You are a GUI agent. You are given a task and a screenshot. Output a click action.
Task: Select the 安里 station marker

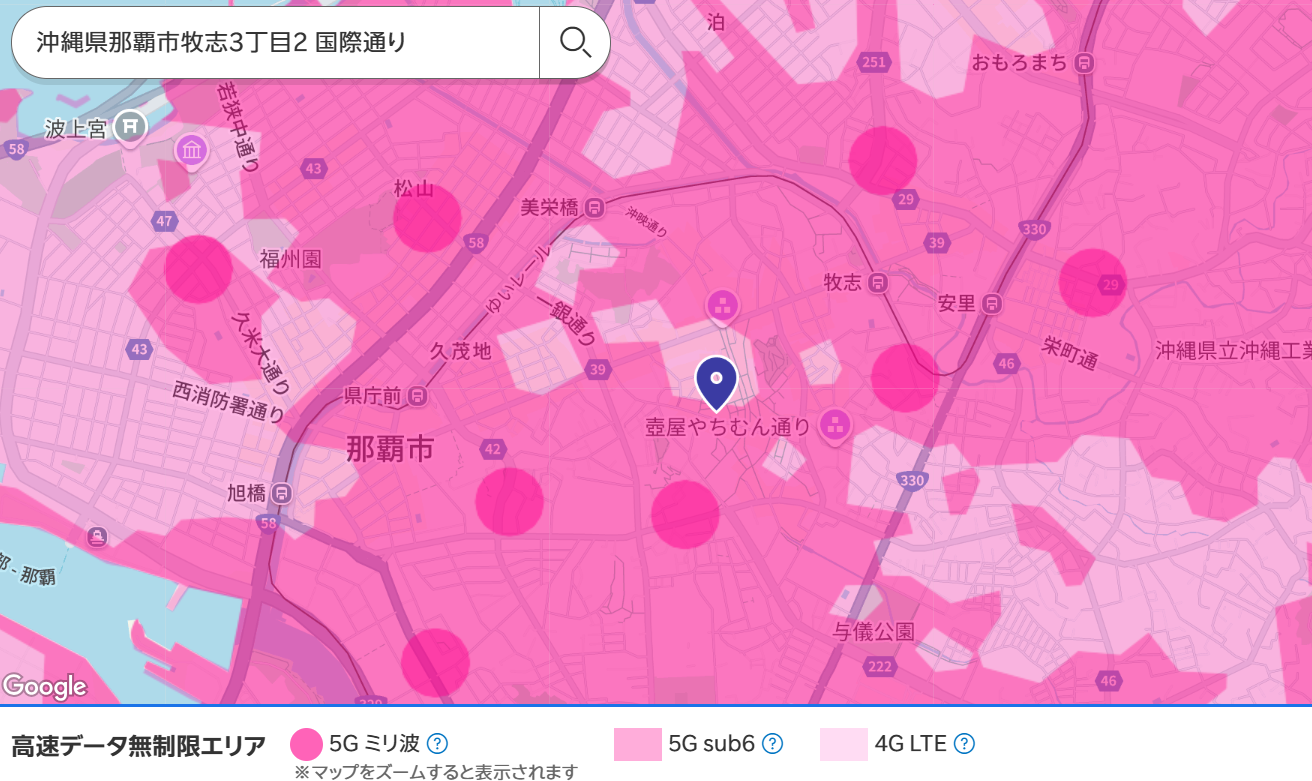pyautogui.click(x=991, y=303)
